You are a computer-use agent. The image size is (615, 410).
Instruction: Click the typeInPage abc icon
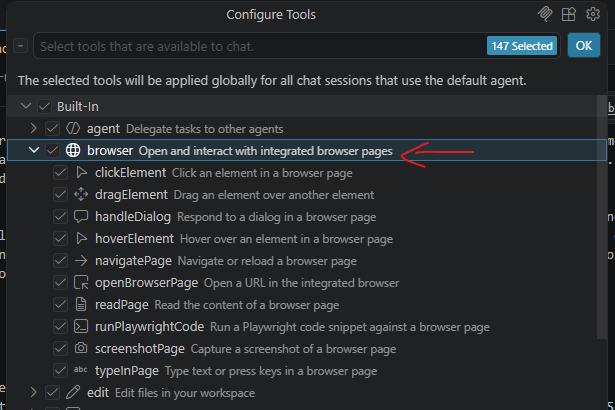pos(81,369)
